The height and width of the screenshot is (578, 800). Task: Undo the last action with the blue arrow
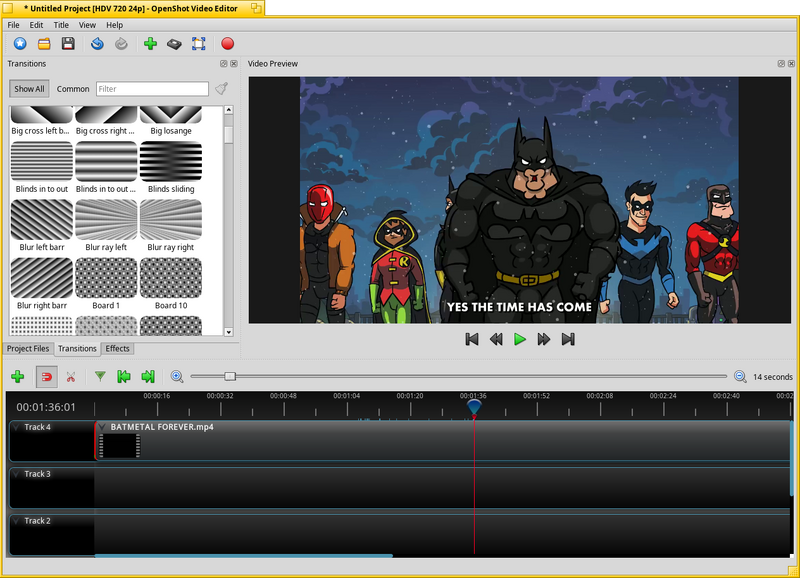pos(97,44)
